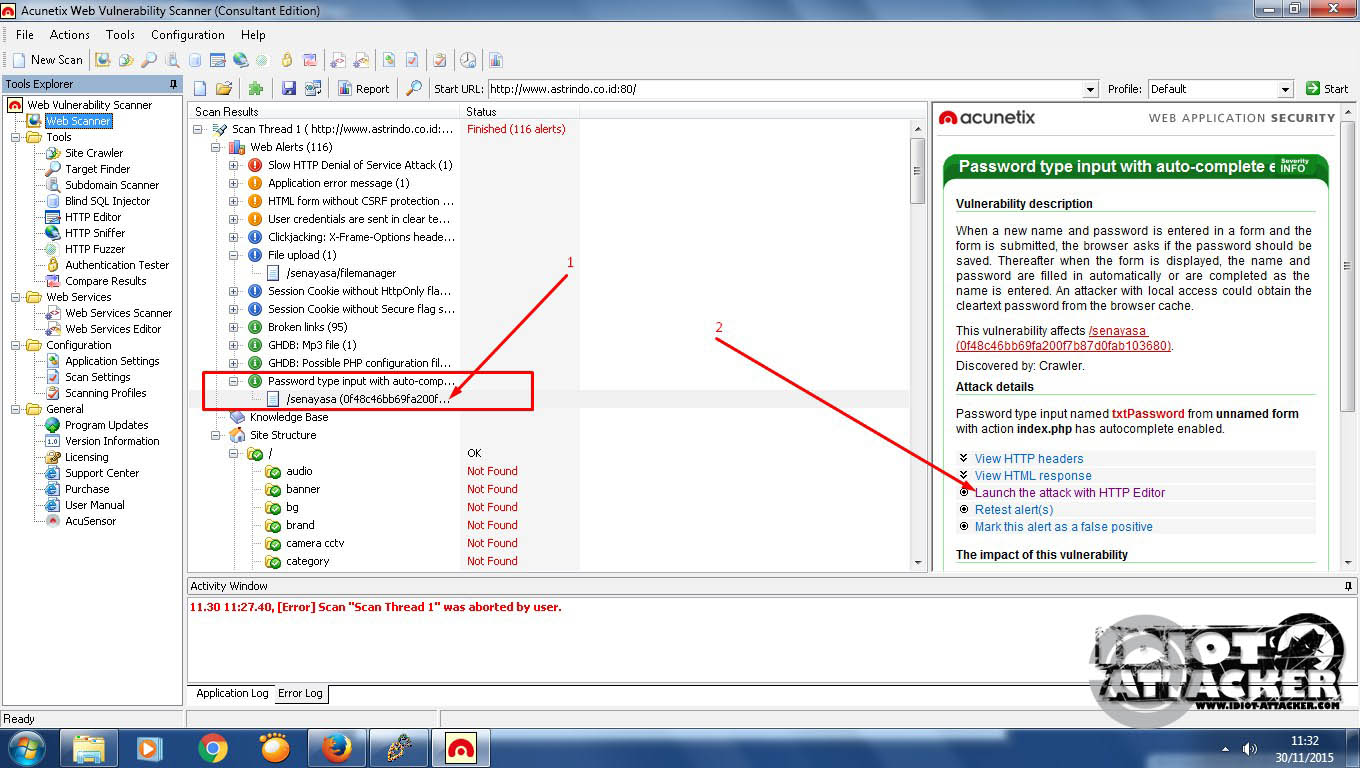Image resolution: width=1360 pixels, height=768 pixels.
Task: Open Authentication Tester padlock icon in toolbar
Action: click(287, 60)
